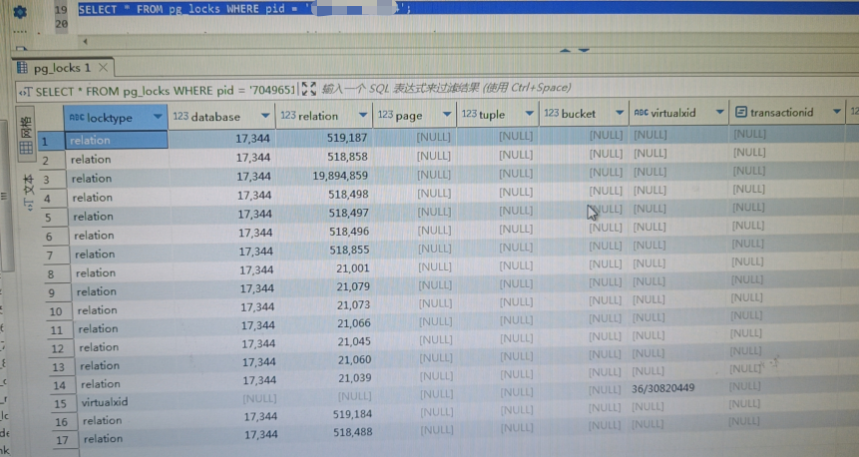This screenshot has height=457, width=859.
Task: Open the relation column filter dropdown
Action: (x=363, y=115)
